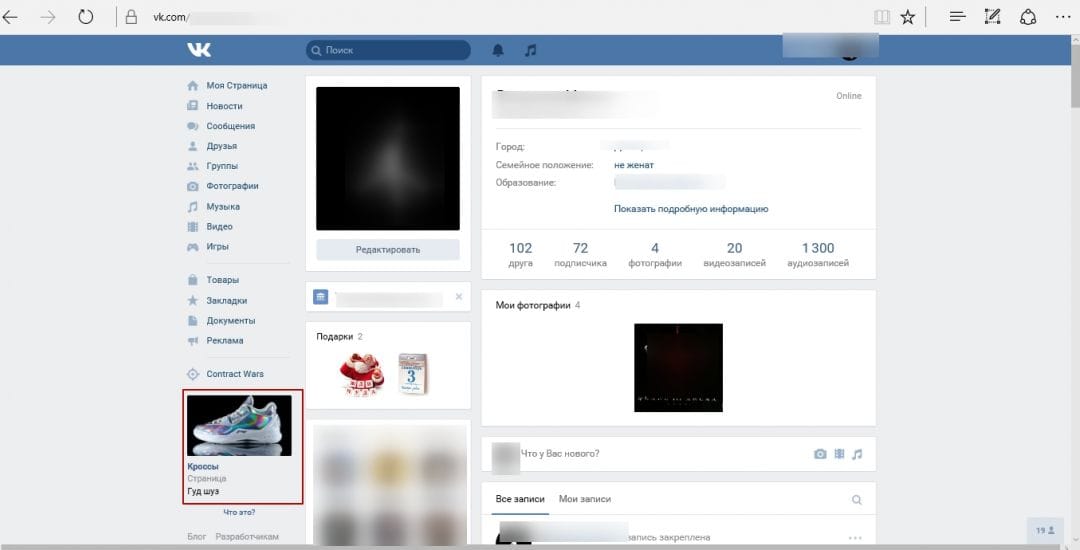This screenshot has width=1080, height=550.
Task: Open the 102 друга counter link
Action: point(520,254)
